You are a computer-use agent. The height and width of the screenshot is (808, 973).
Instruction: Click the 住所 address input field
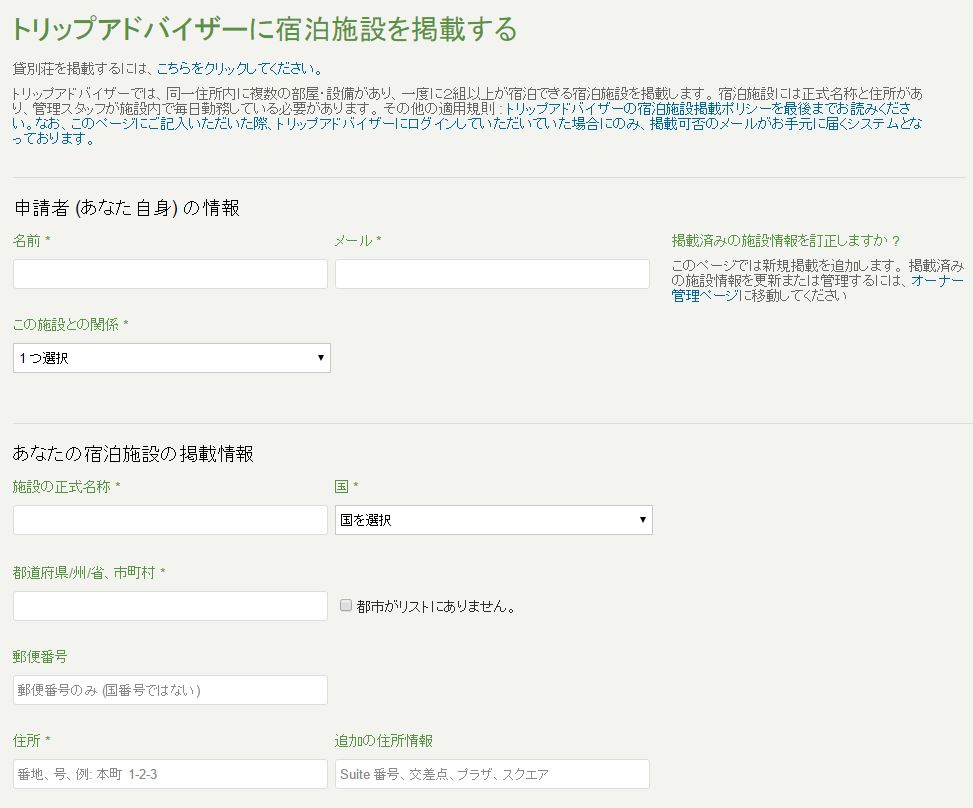click(x=170, y=774)
